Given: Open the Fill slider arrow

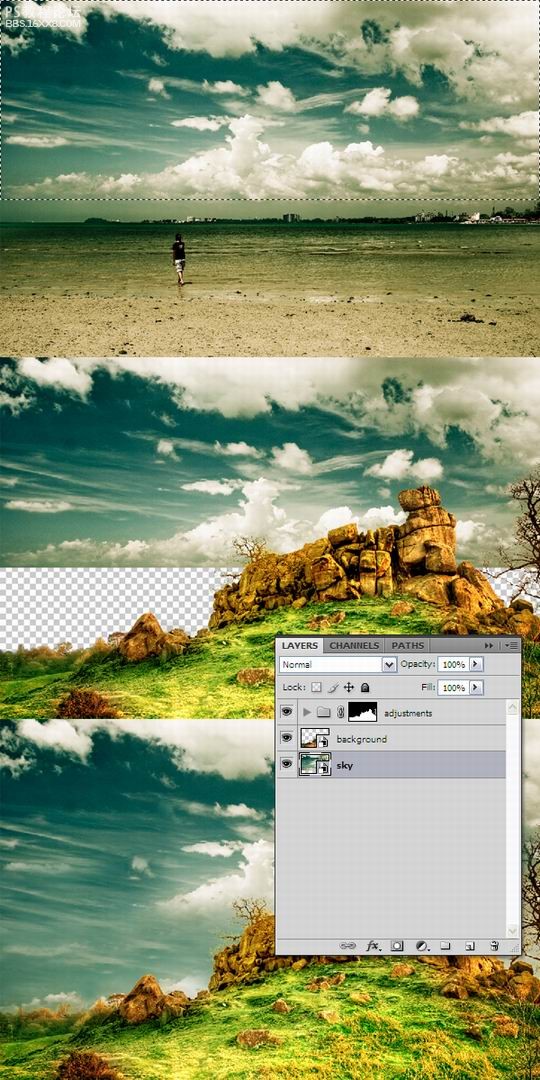Looking at the screenshot, I should click(476, 687).
